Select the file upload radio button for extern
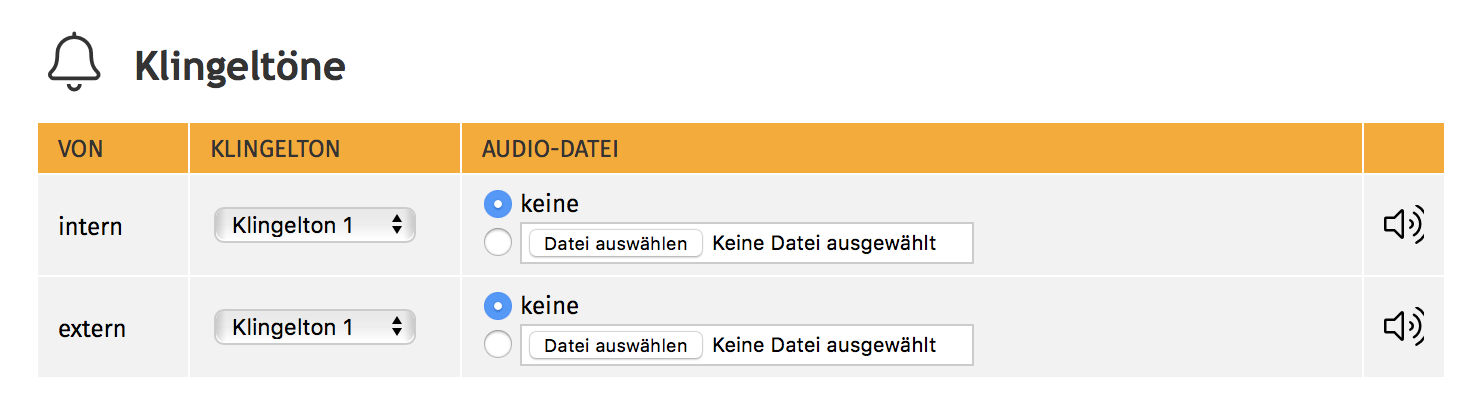This screenshot has width=1478, height=400. [x=497, y=345]
